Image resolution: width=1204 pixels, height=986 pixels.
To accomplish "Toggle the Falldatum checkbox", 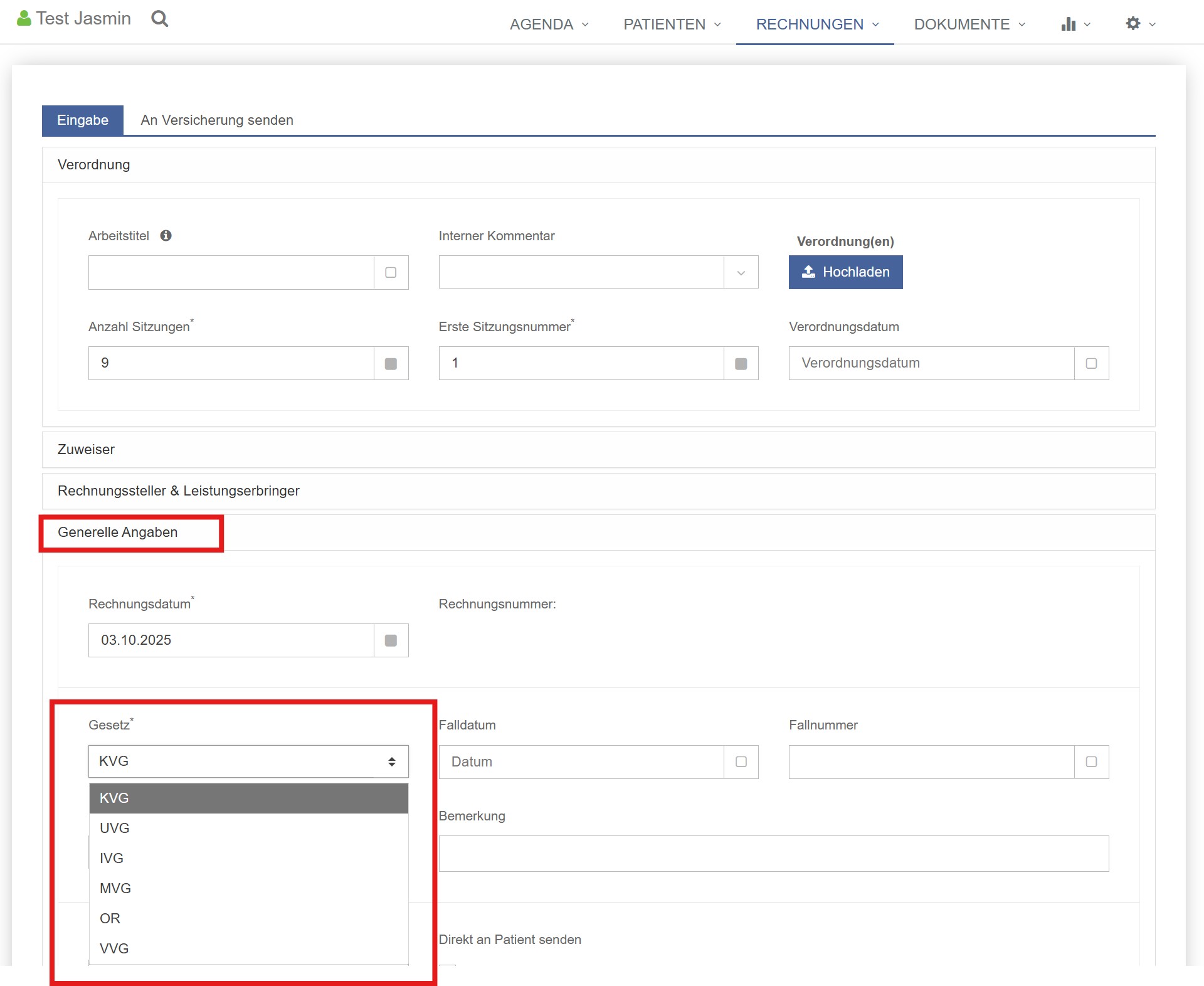I will [x=741, y=762].
